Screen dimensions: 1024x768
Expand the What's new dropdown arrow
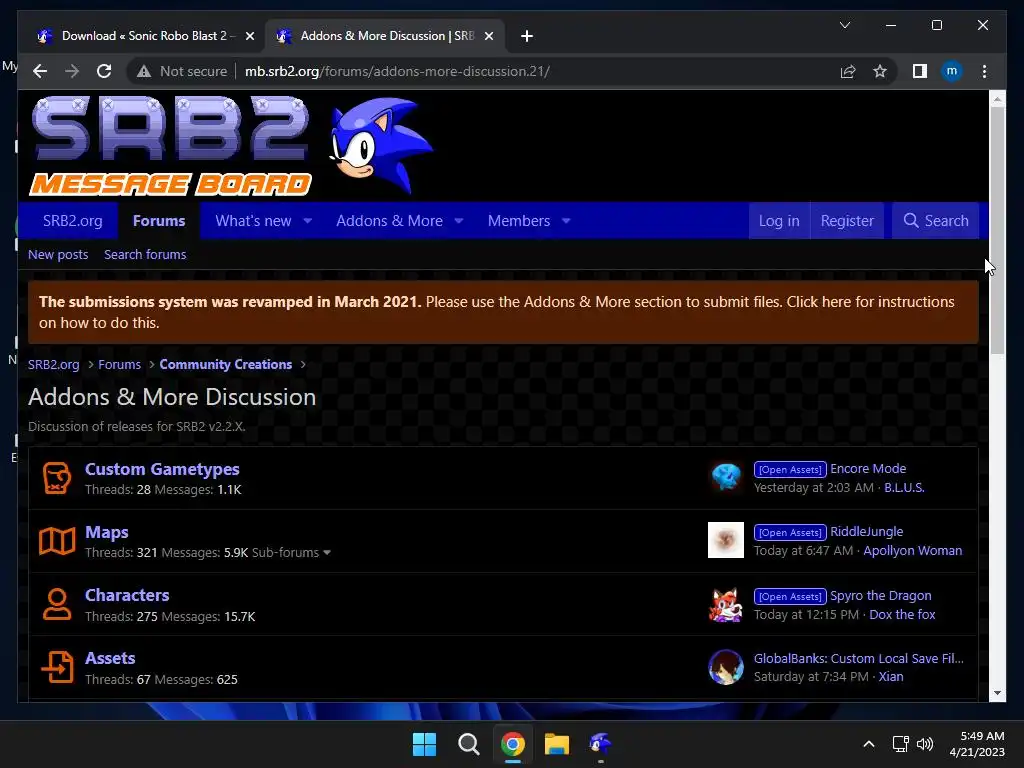(x=308, y=221)
